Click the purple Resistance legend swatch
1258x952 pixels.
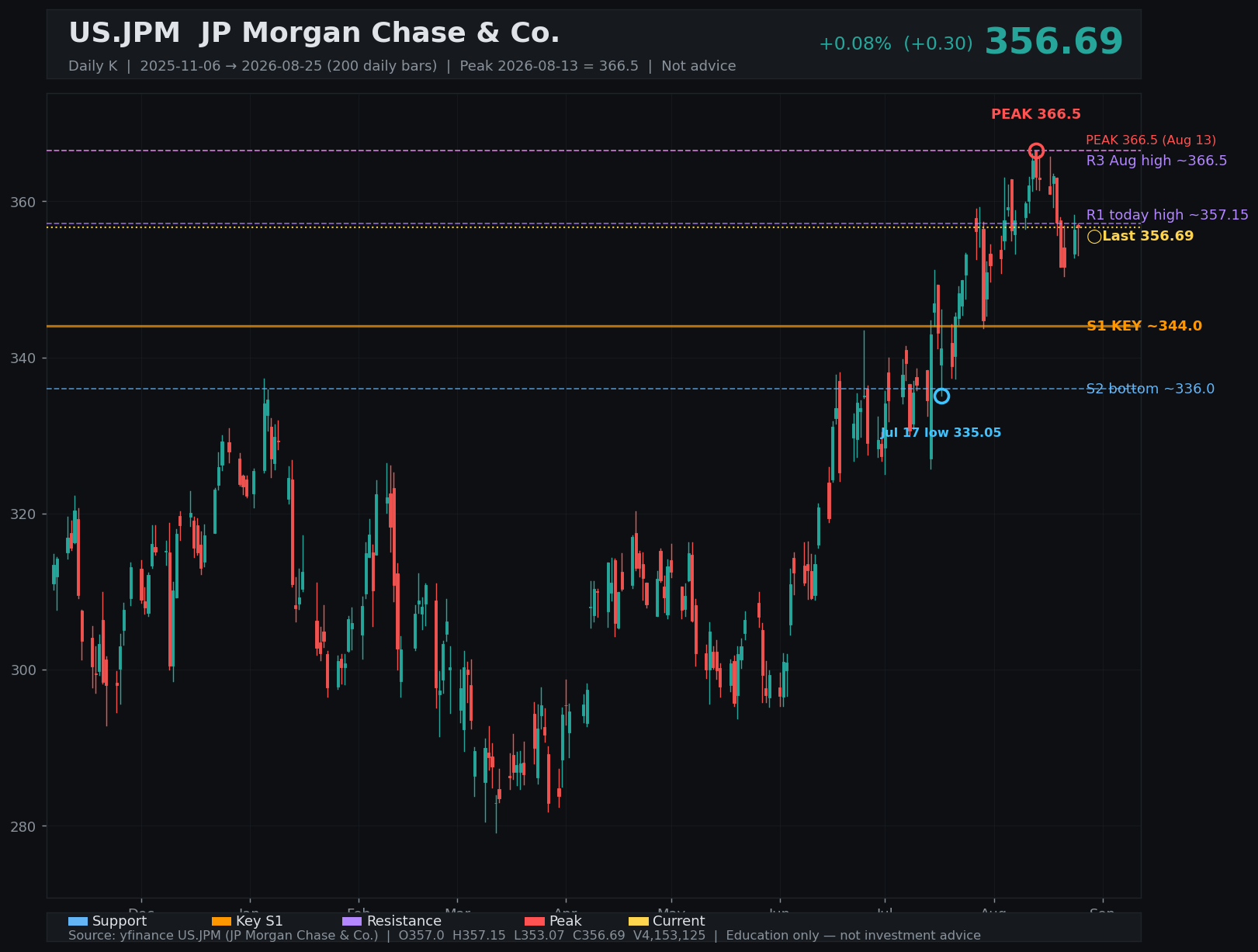[x=352, y=921]
